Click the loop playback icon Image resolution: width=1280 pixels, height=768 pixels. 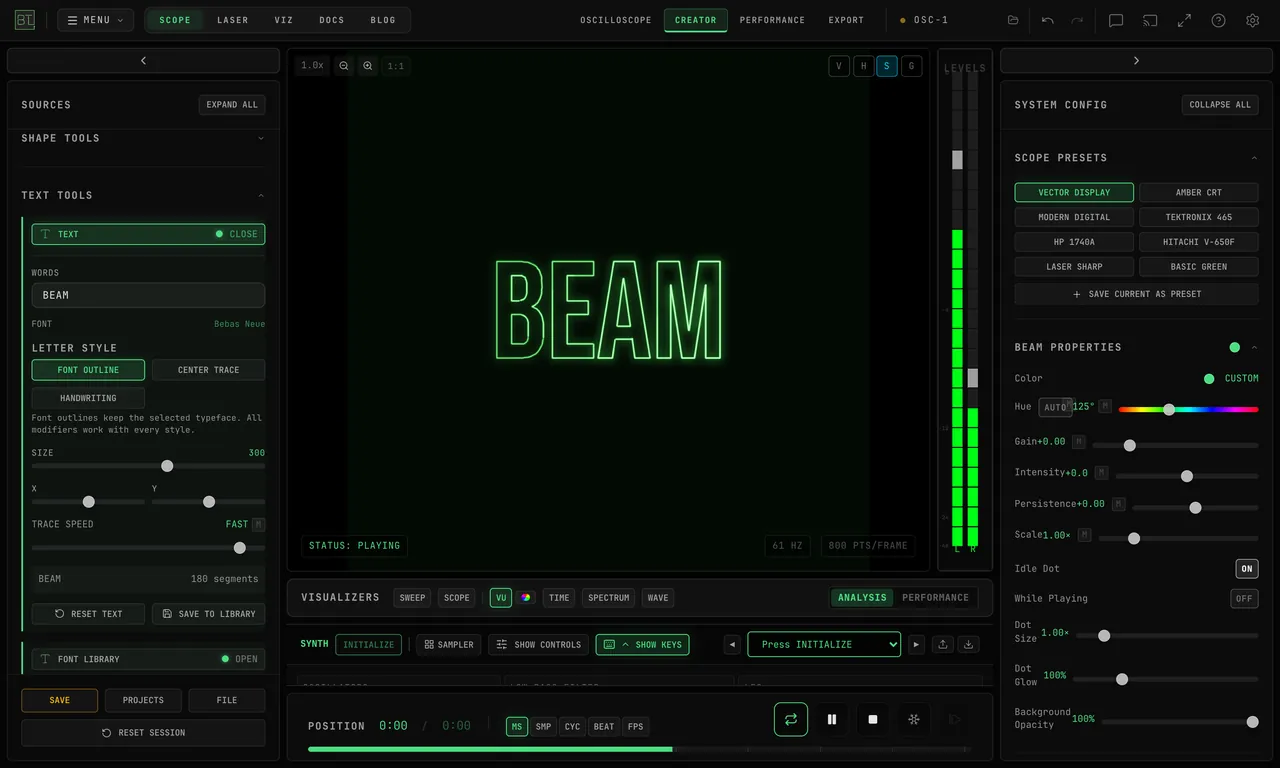pos(791,719)
